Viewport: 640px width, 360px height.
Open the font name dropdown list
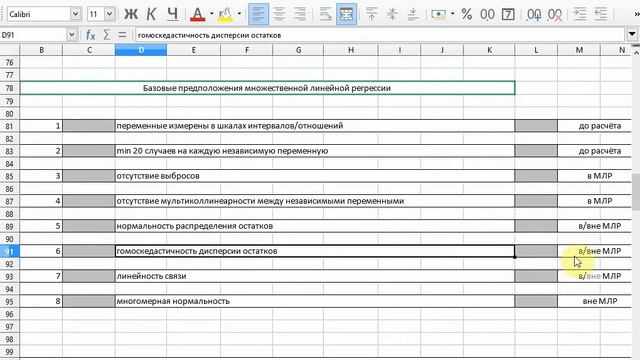[76, 14]
